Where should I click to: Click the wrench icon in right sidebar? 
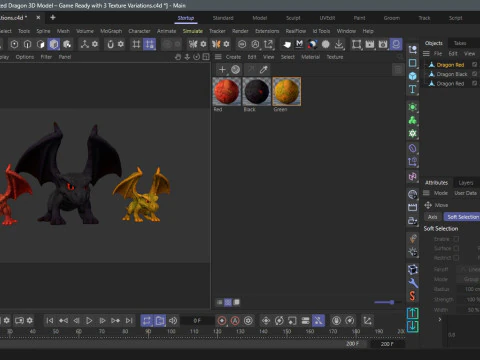tap(413, 283)
